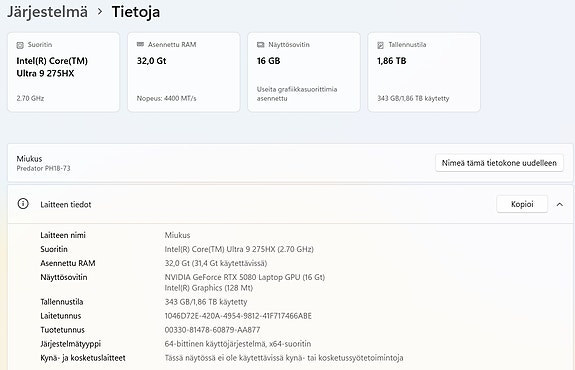This screenshot has height=370, width=575.
Task: Select the computer name Miukus above Predator
Action: [x=29, y=159]
